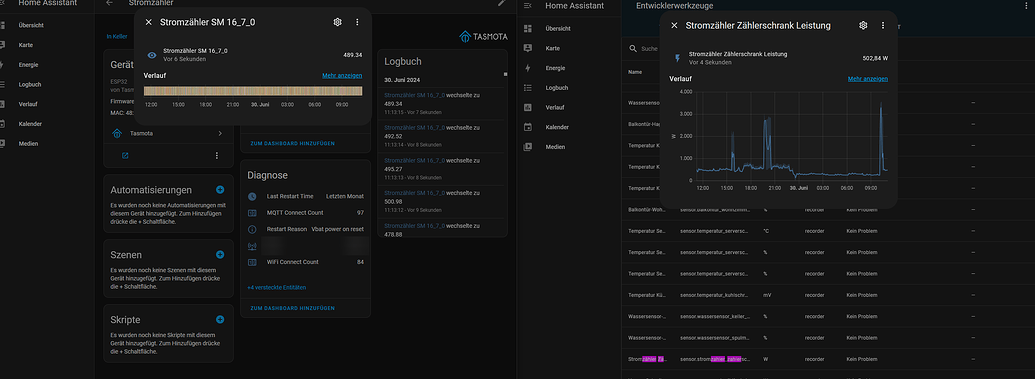The height and width of the screenshot is (379, 1035).
Task: Select row sensor.wassersensor_keller_
Action: [x=828, y=316]
